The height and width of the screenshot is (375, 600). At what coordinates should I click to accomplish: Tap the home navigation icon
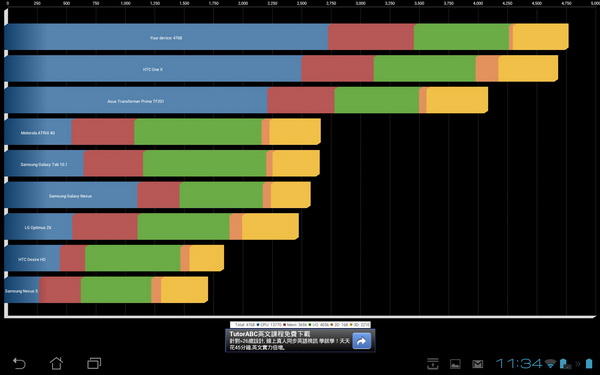pyautogui.click(x=56, y=363)
